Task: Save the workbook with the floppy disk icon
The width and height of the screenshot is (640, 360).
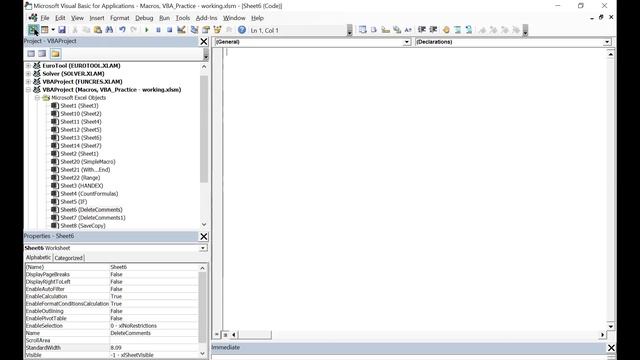Action: pyautogui.click(x=62, y=30)
